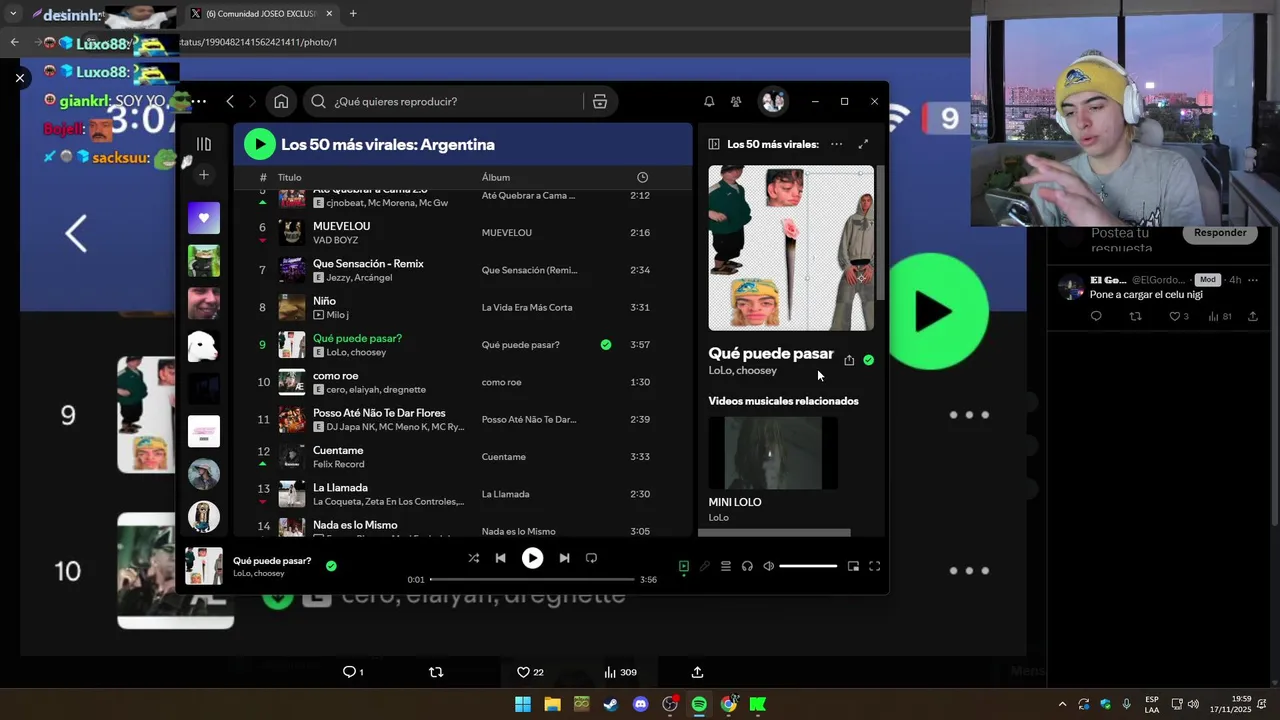Open more options in Now Playing panel
The image size is (1280, 720).
point(836,144)
